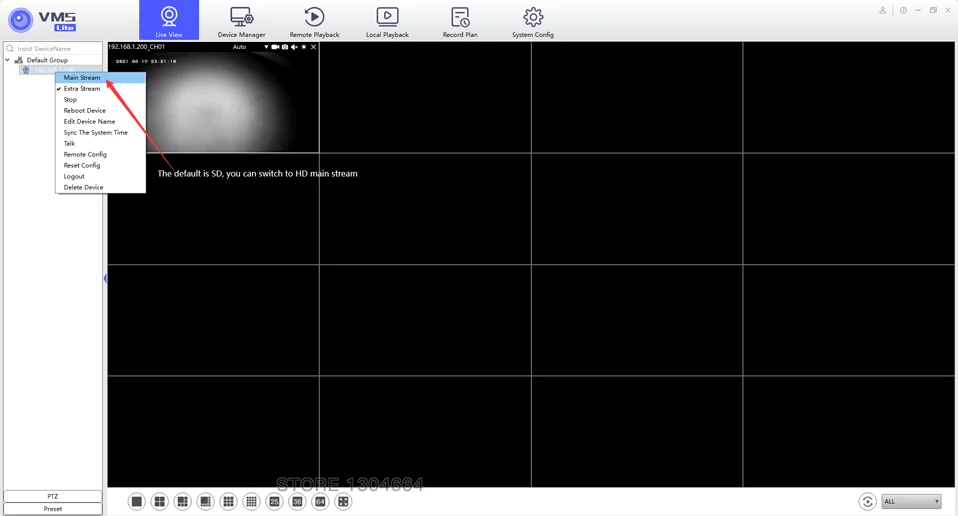Open the ALL dropdown
Viewport: 958px width, 516px height.
(911, 501)
